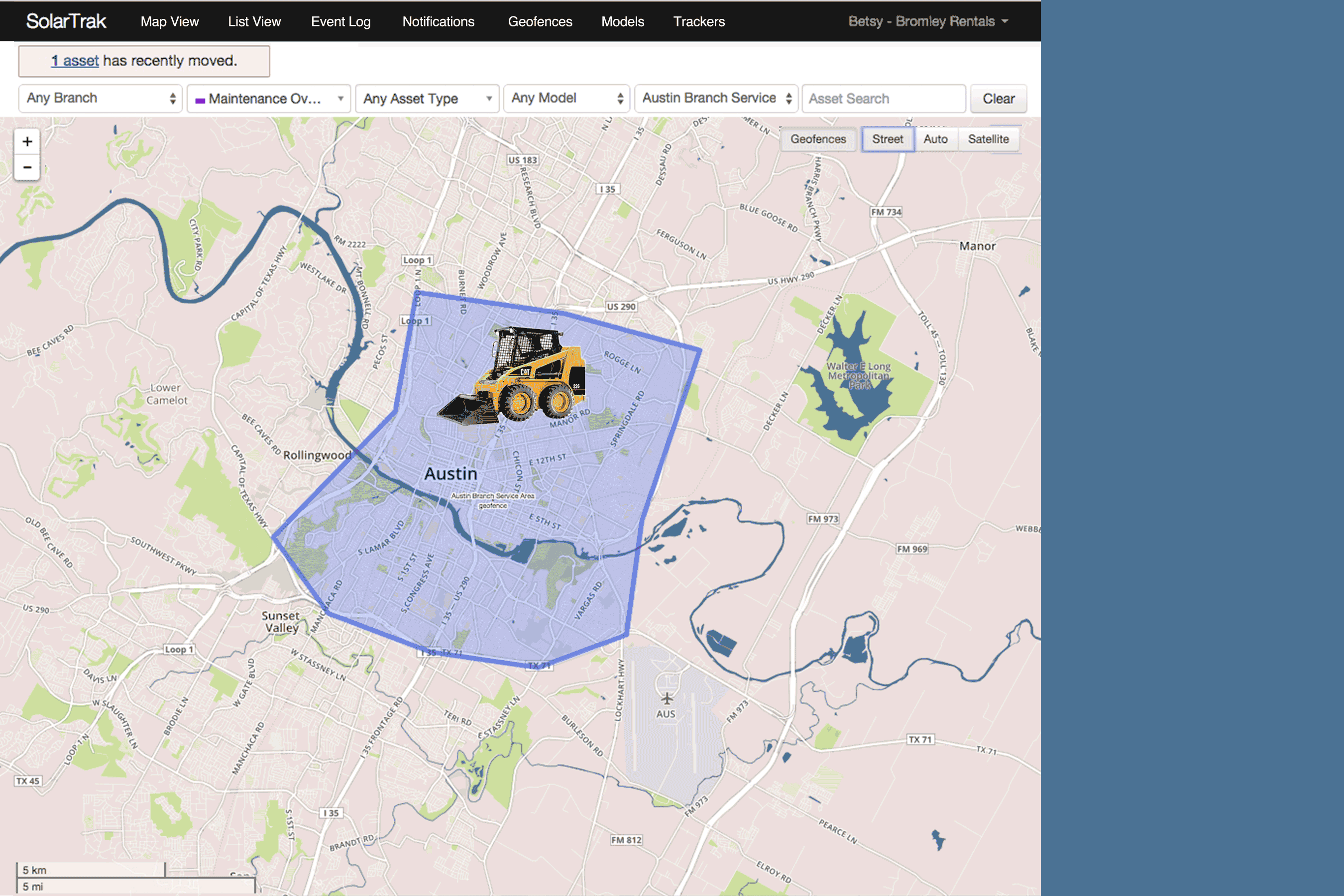Select the Auto map mode
The height and width of the screenshot is (896, 1344).
coord(935,139)
